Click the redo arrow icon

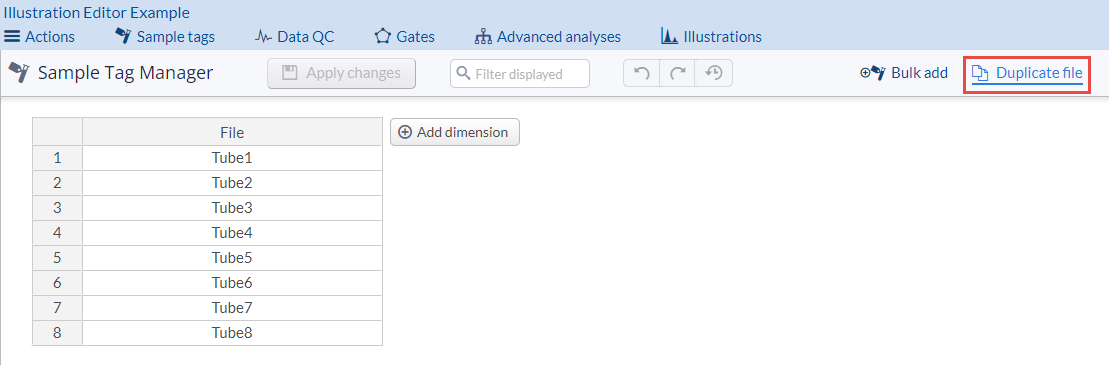[x=677, y=73]
